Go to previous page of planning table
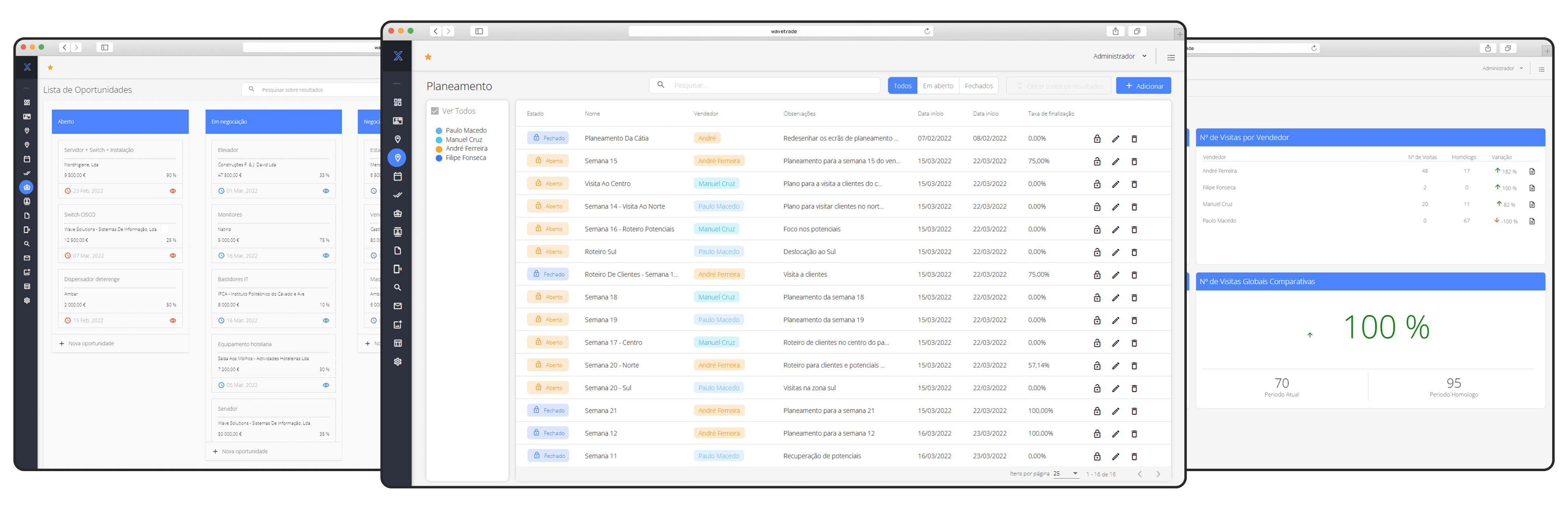This screenshot has height=510, width=1568. coord(1140,474)
